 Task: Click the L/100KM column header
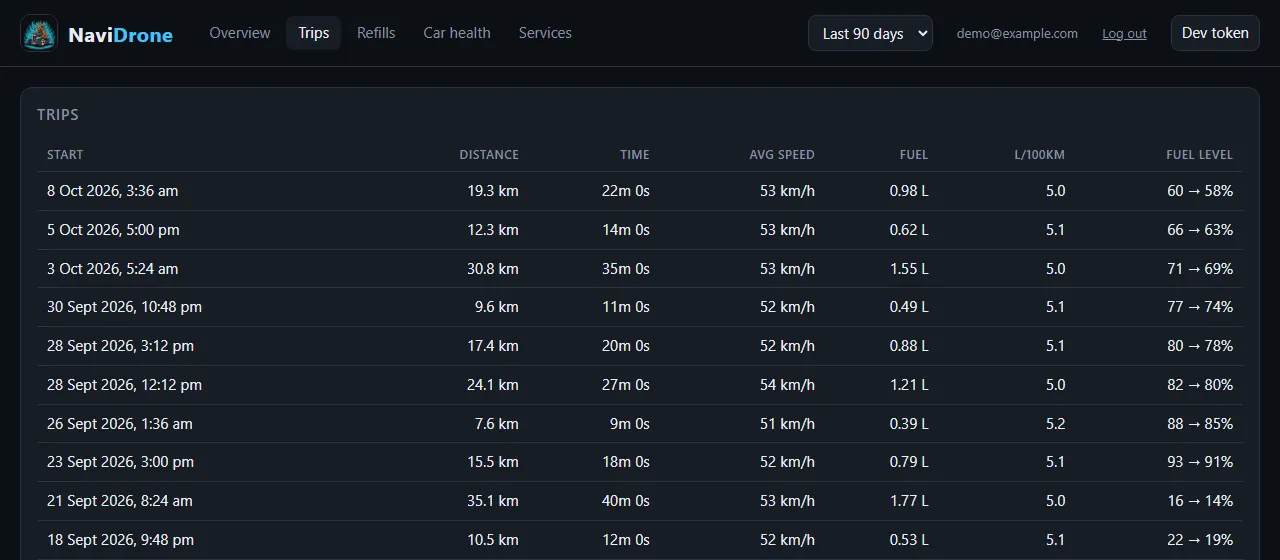pyautogui.click(x=1040, y=155)
